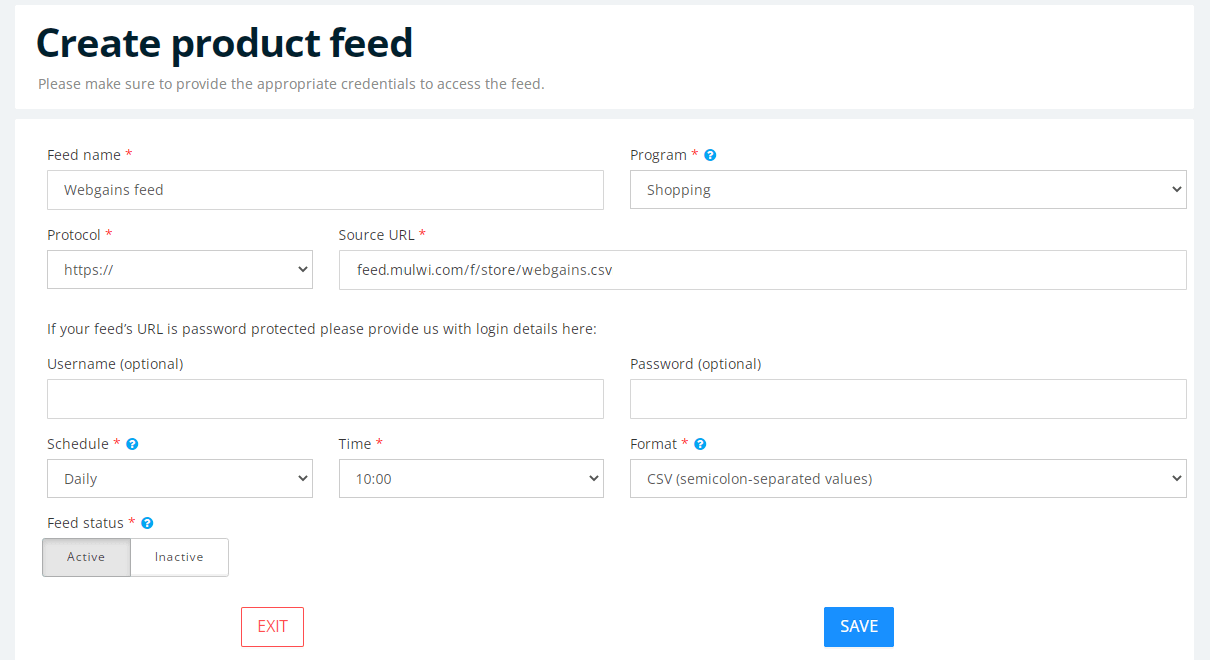Click the SAVE button
The height and width of the screenshot is (660, 1210).
858,626
